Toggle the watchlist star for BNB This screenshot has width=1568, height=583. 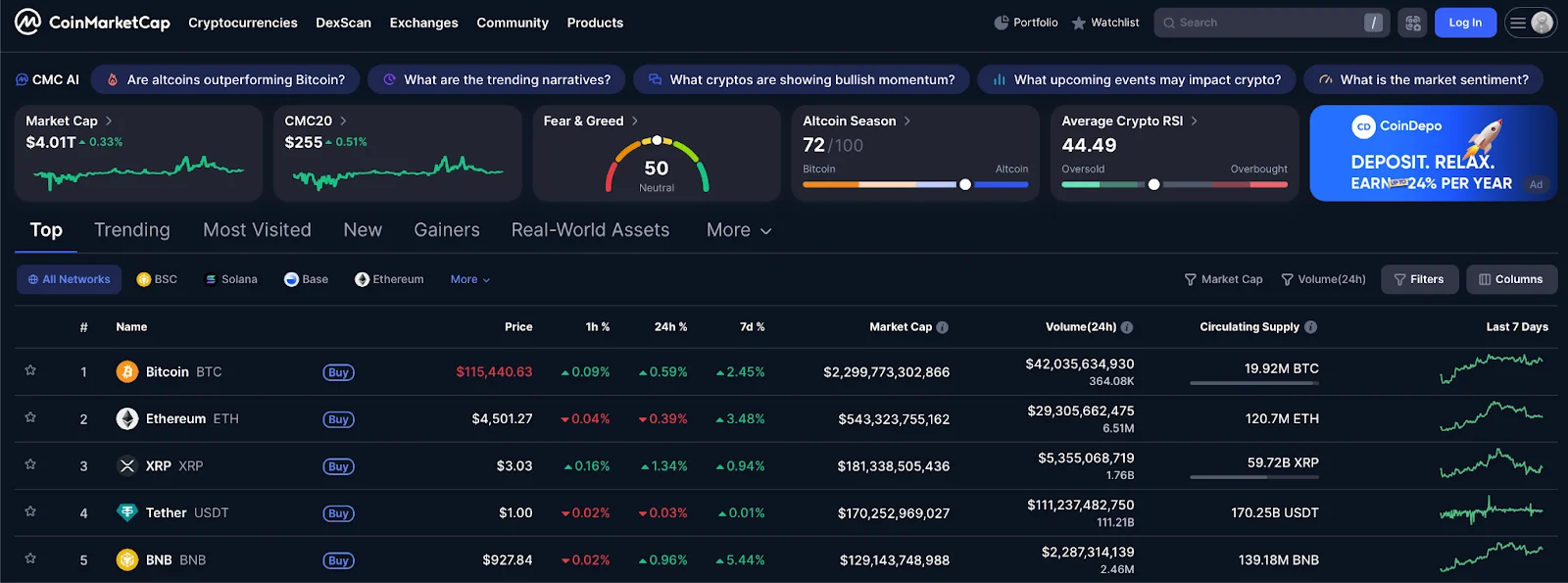coord(30,559)
